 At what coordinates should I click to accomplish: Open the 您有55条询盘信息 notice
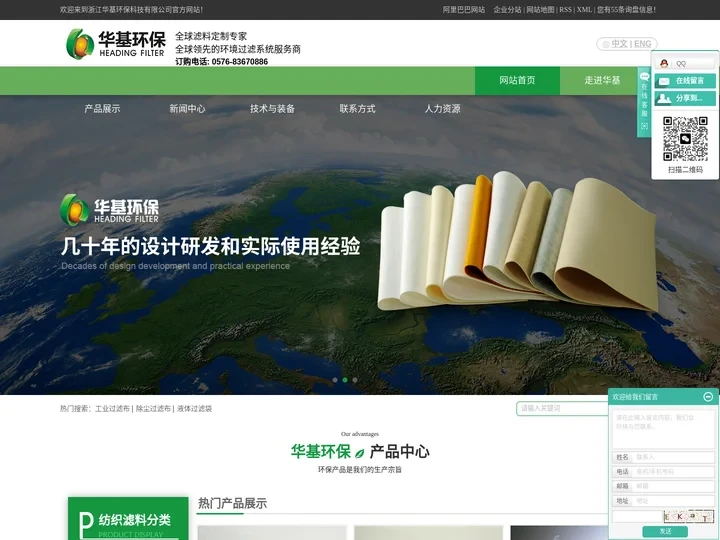point(626,10)
